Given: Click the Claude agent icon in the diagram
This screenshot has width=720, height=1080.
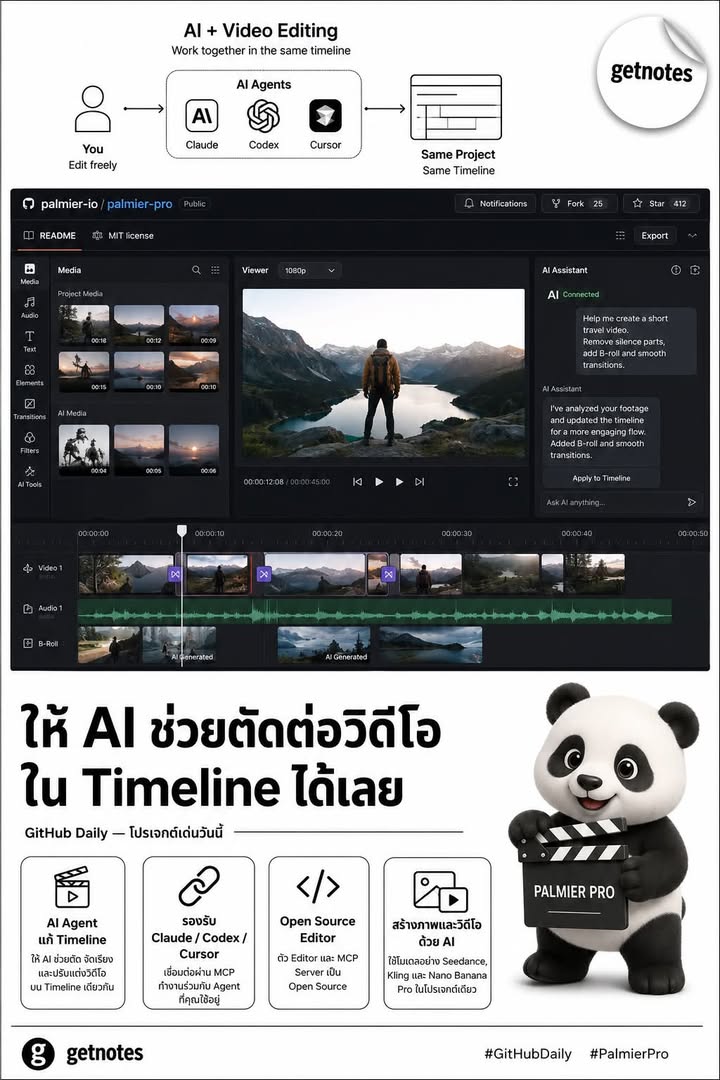Looking at the screenshot, I should 202,116.
